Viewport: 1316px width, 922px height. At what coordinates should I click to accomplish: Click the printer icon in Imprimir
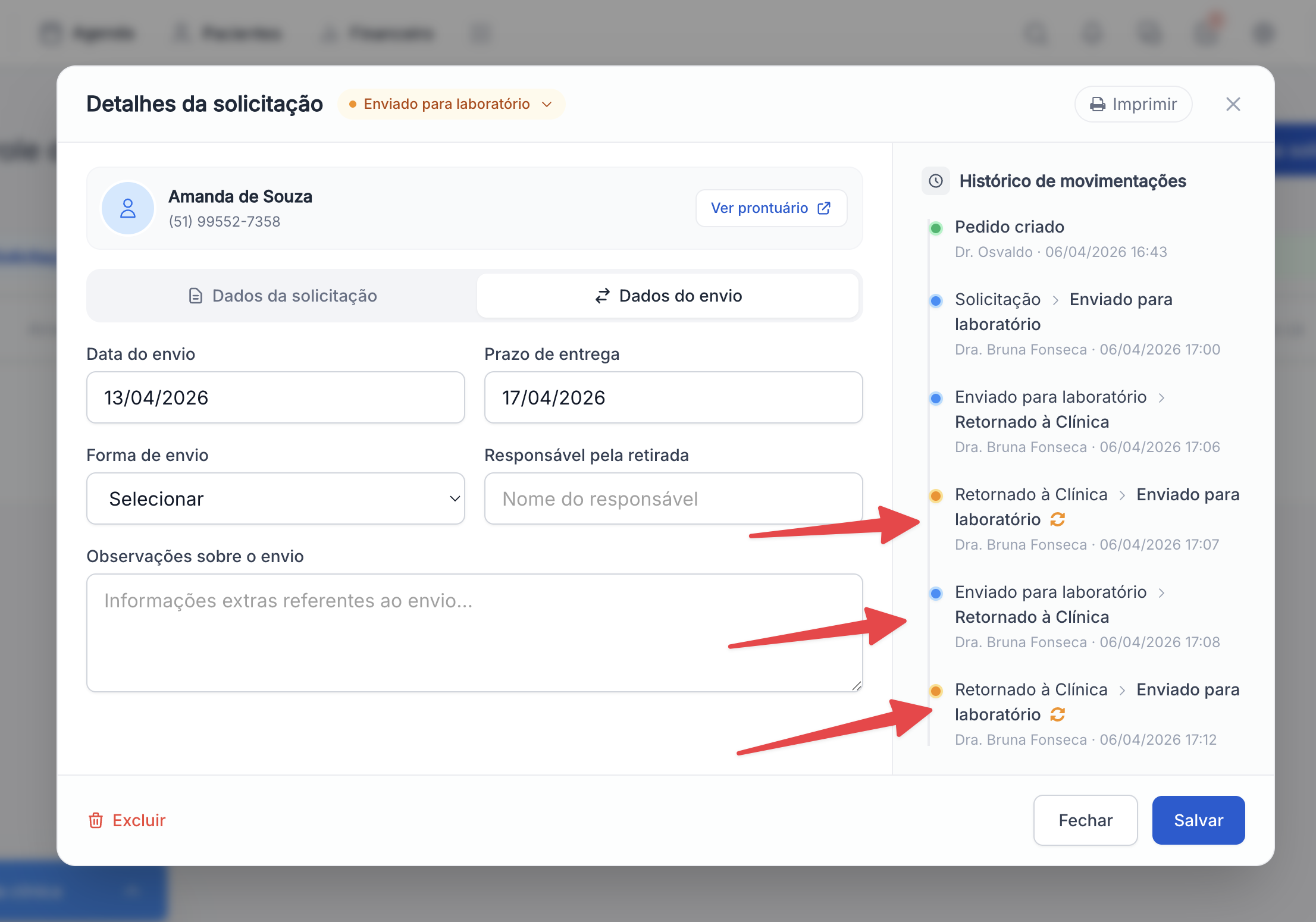click(x=1097, y=105)
